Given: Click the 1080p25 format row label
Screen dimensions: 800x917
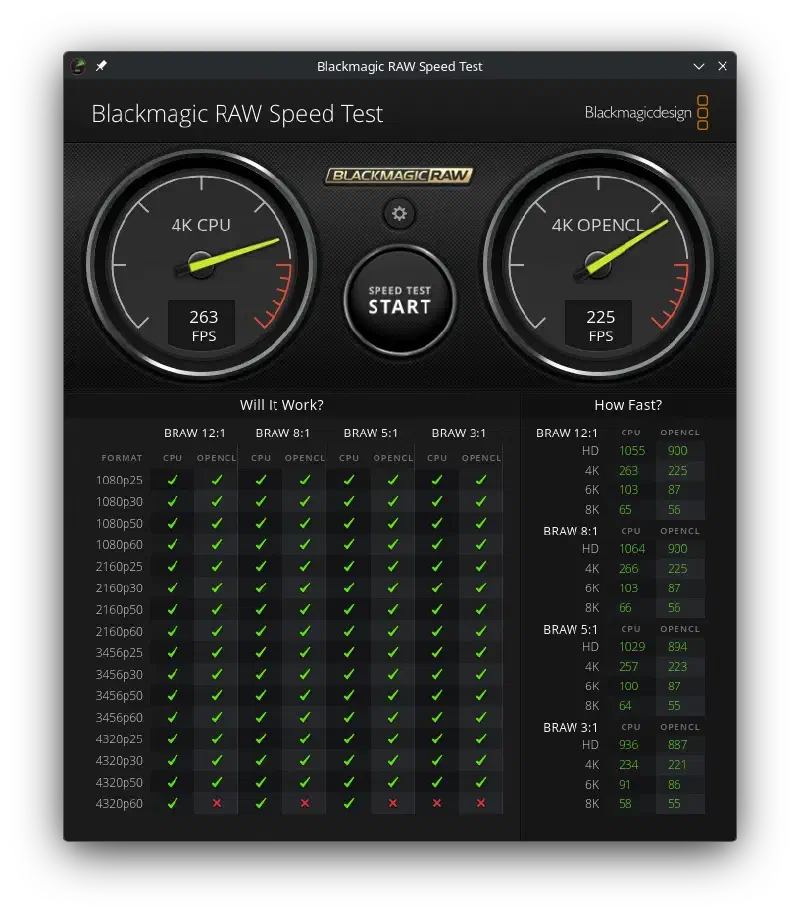Looking at the screenshot, I should pos(119,480).
